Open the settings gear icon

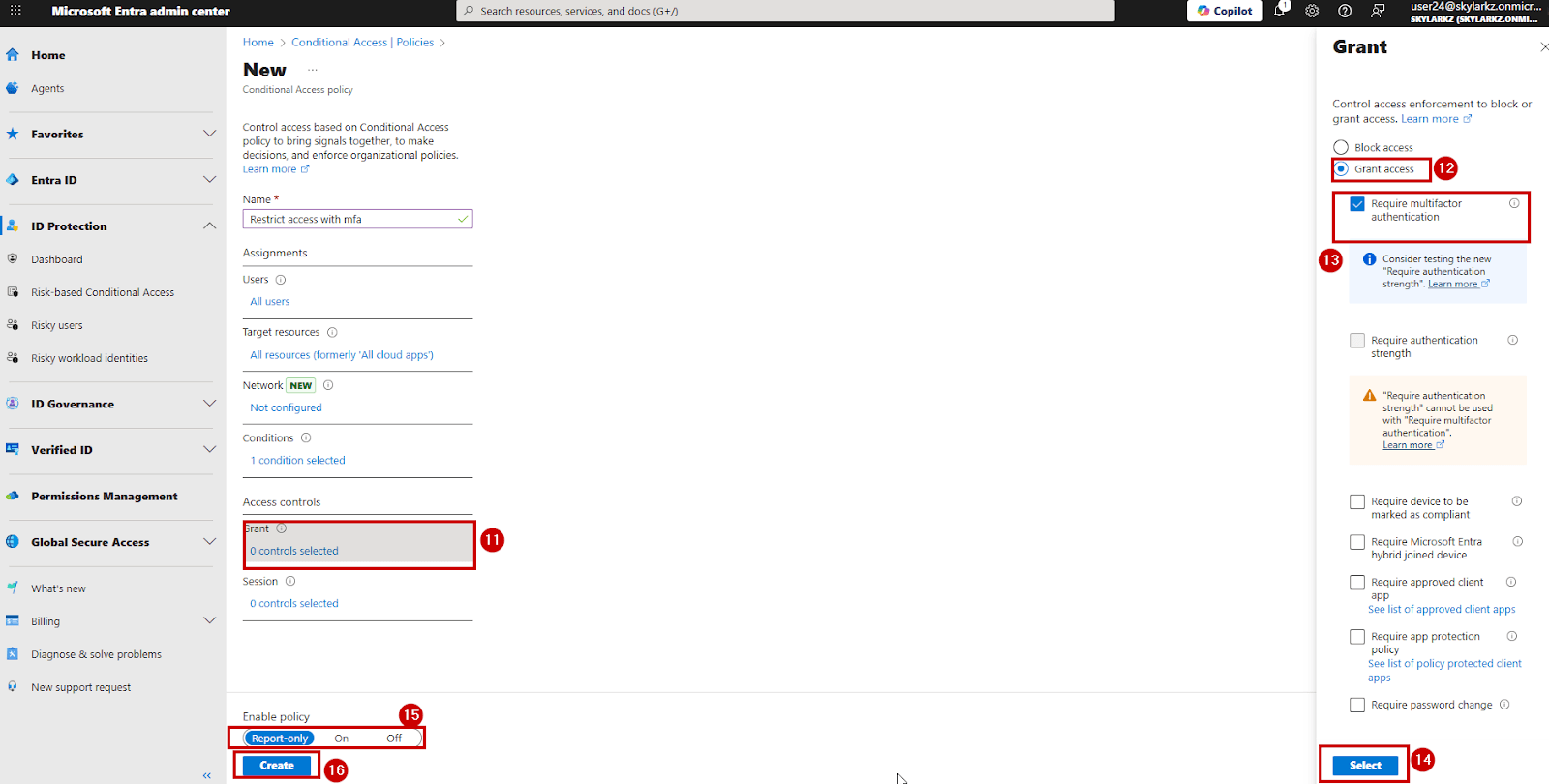tap(1312, 11)
